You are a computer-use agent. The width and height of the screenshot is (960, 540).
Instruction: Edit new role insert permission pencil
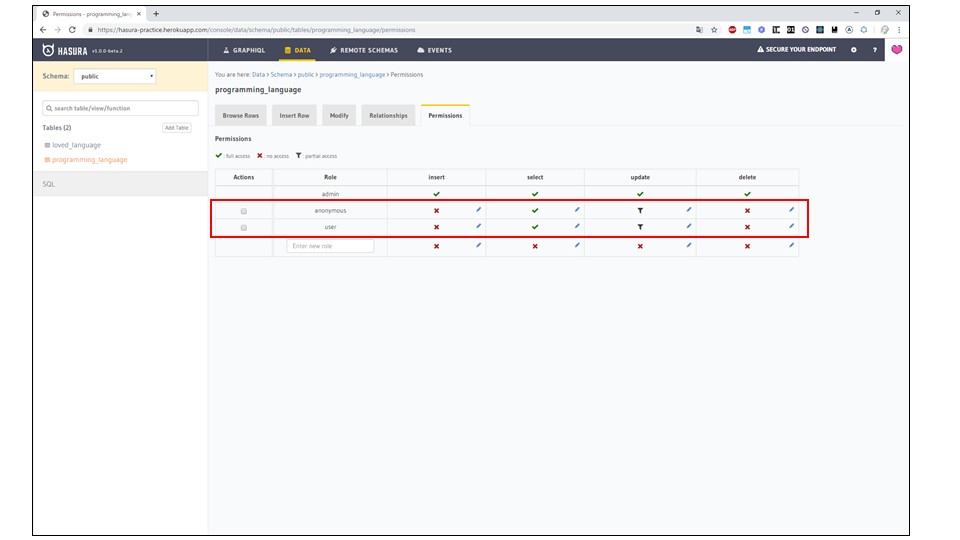[x=479, y=245]
